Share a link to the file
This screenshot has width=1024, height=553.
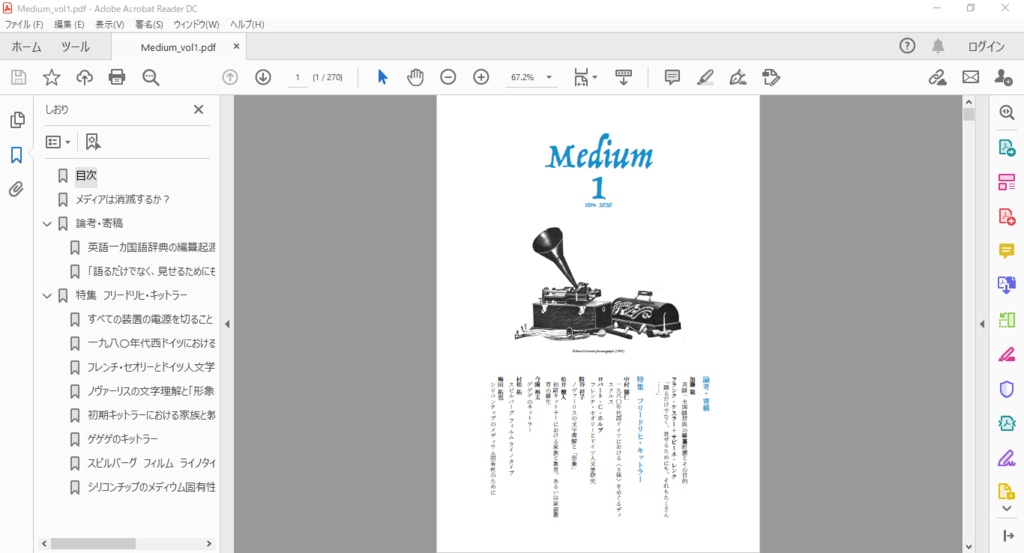click(x=938, y=77)
